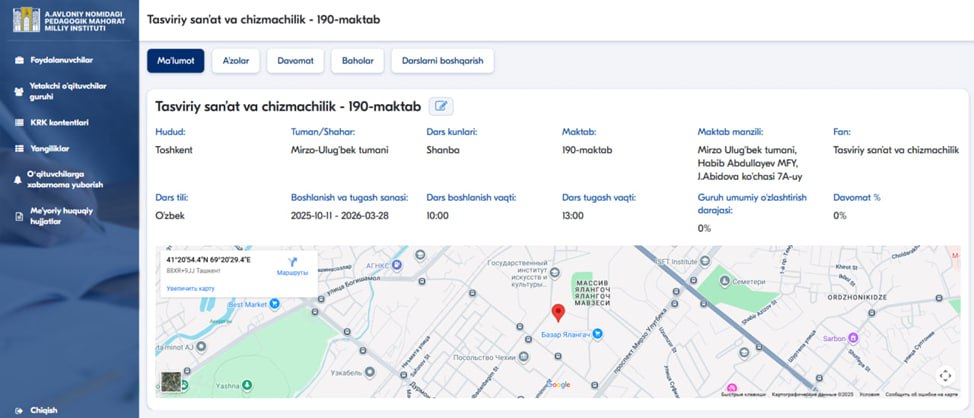The height and width of the screenshot is (418, 974).
Task: Click the map directions arrow icon
Action: pyautogui.click(x=293, y=261)
